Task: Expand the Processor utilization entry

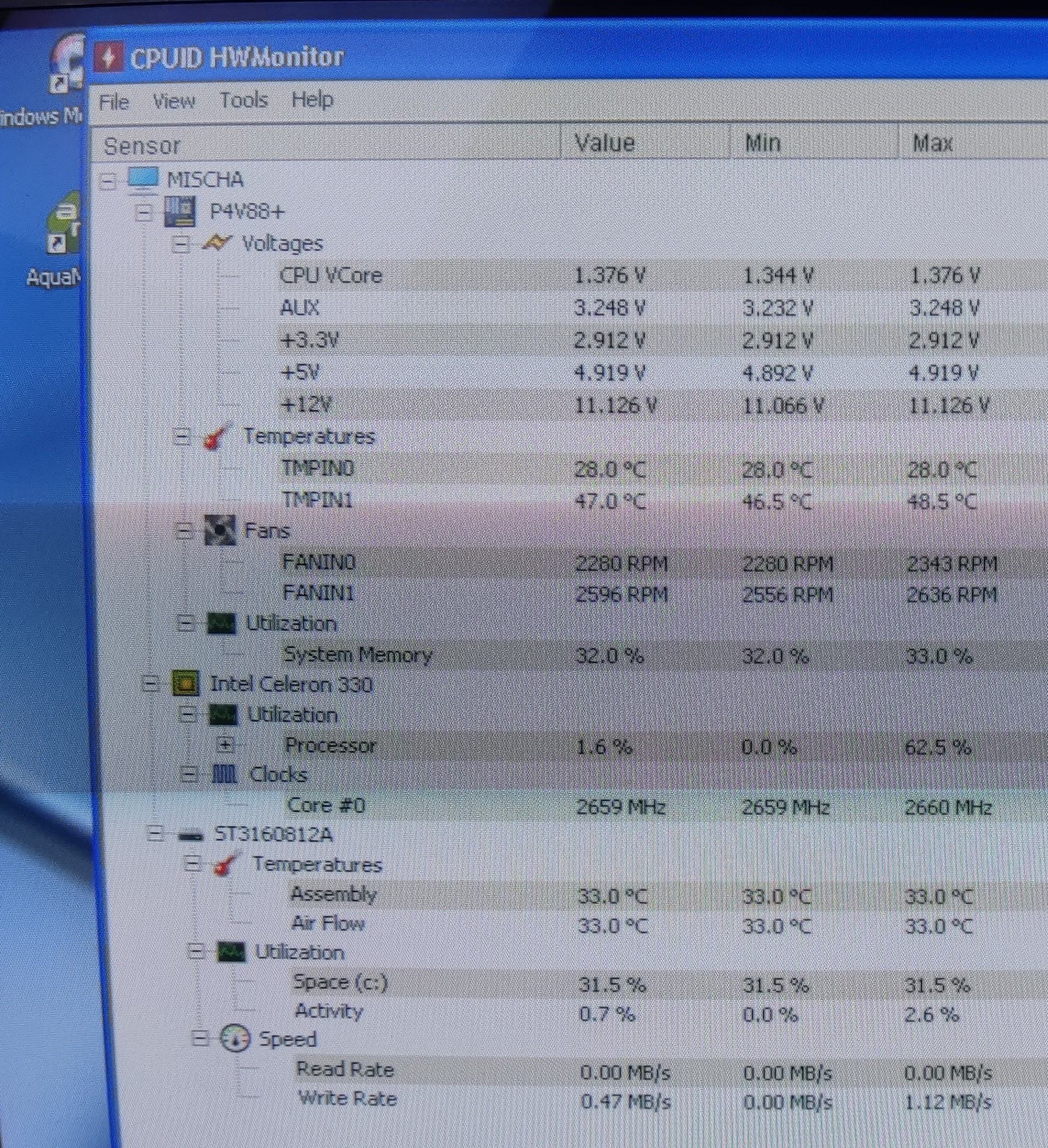Action: [225, 744]
